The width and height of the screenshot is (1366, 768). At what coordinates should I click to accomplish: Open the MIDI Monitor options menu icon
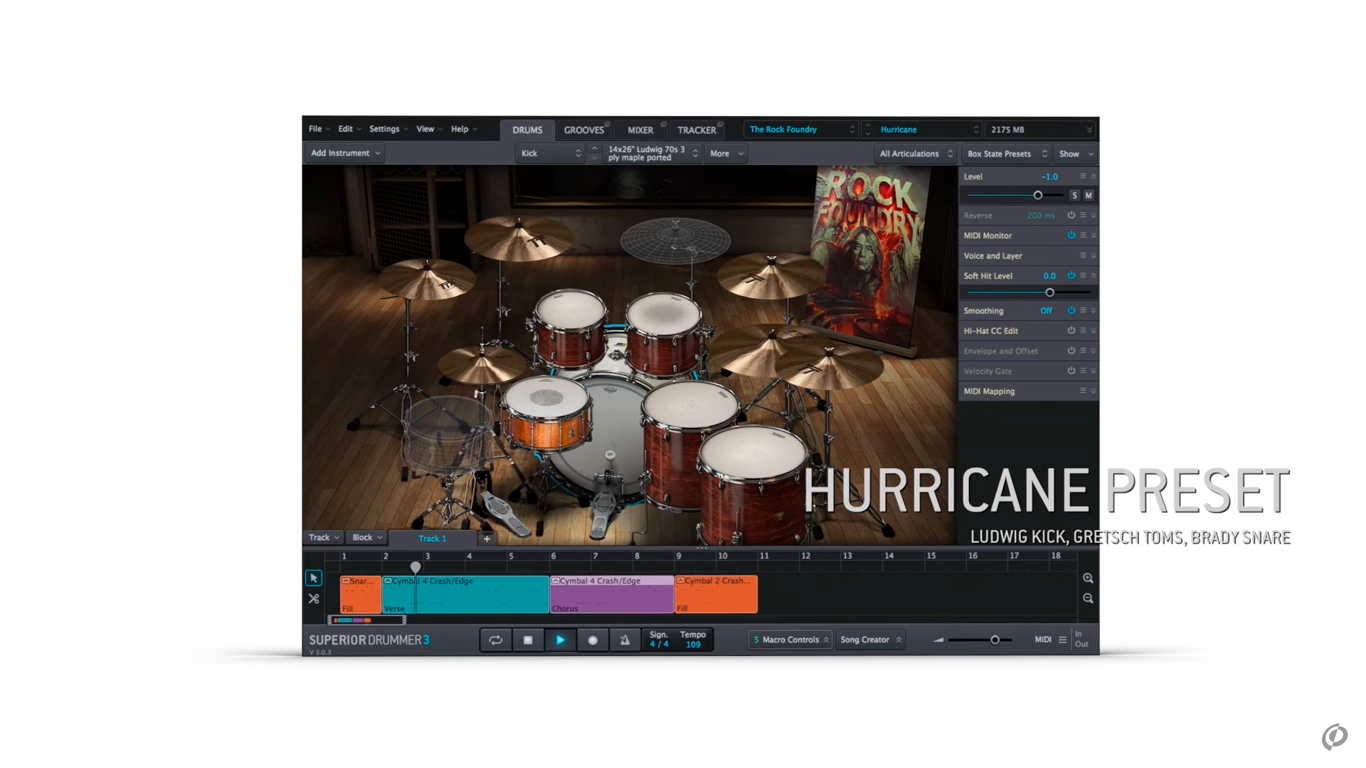click(x=1082, y=236)
